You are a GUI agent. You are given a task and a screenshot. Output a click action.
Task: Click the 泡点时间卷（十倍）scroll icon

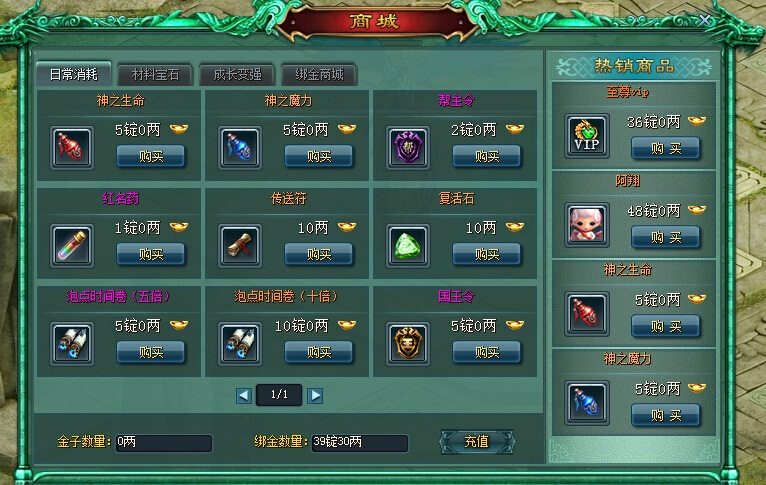coord(240,343)
